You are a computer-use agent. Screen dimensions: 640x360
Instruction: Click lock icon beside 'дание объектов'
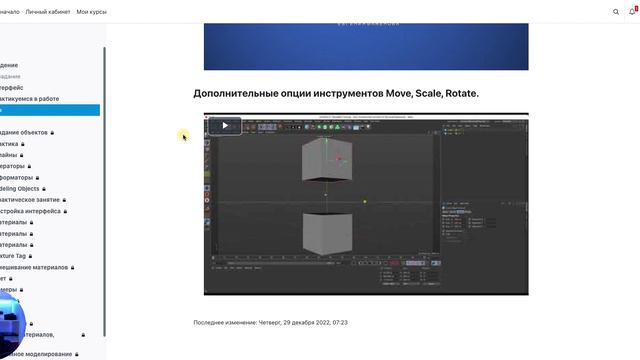click(x=52, y=133)
